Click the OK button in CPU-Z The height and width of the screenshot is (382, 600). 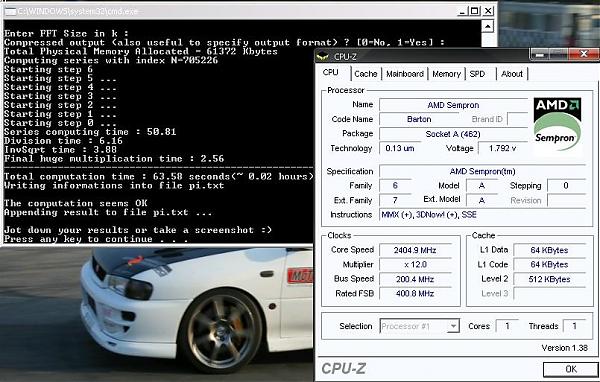(x=571, y=369)
